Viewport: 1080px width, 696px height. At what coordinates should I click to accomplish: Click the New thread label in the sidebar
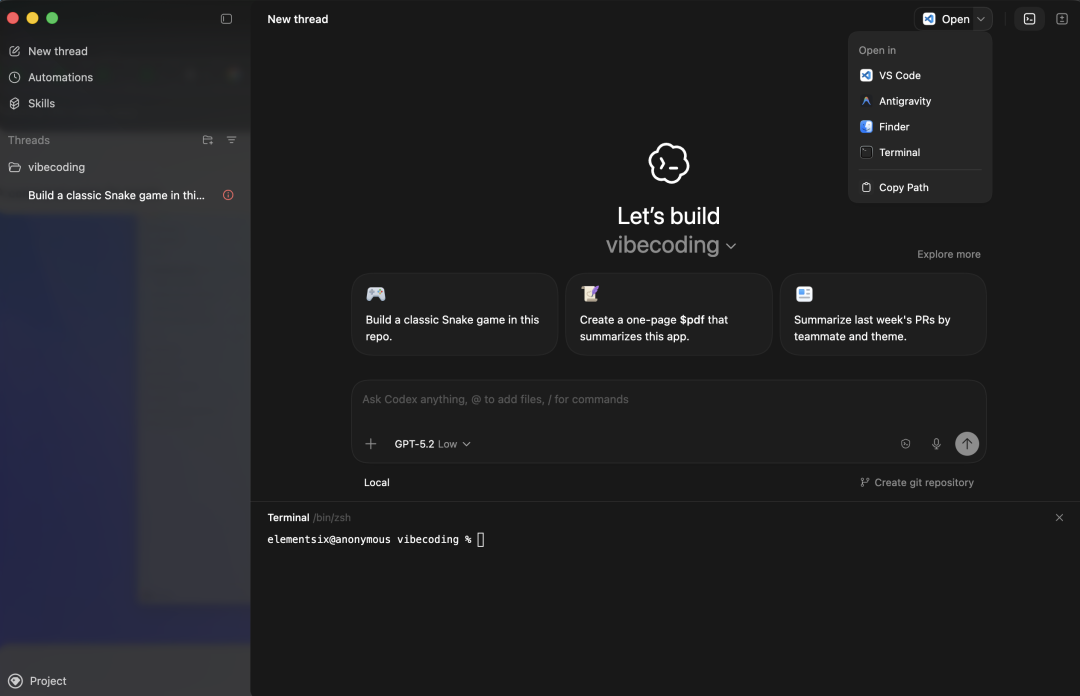point(58,51)
